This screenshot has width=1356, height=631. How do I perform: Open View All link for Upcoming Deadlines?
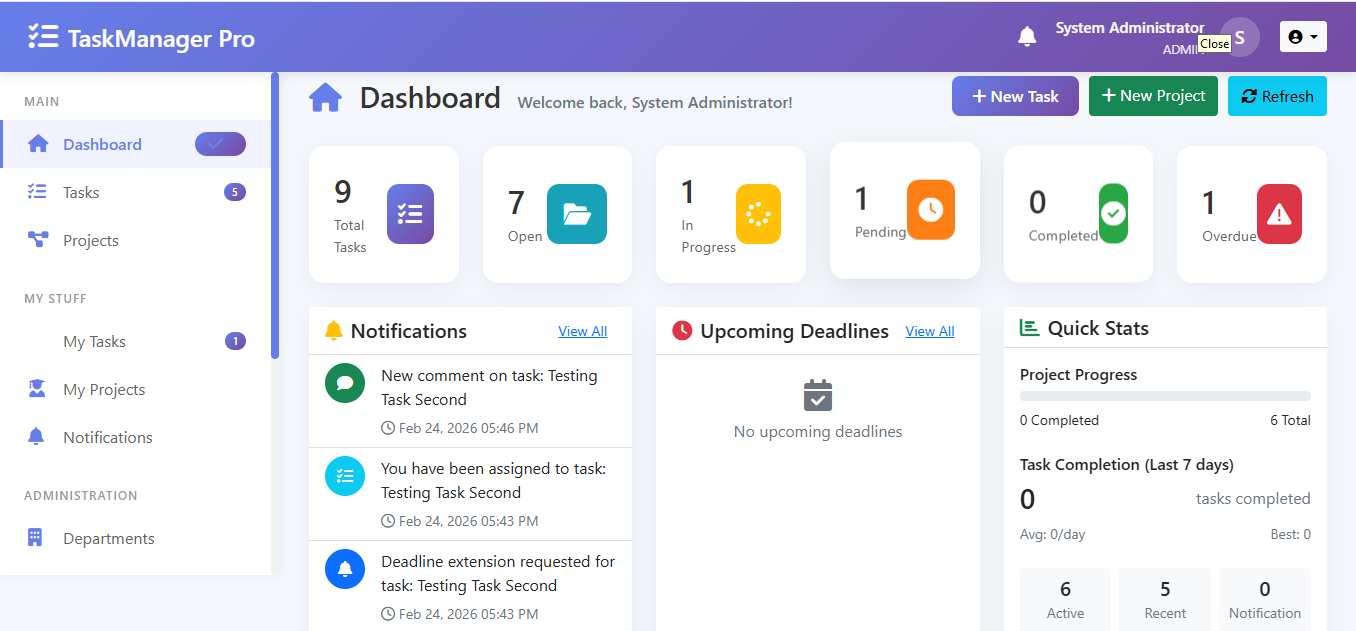click(929, 331)
